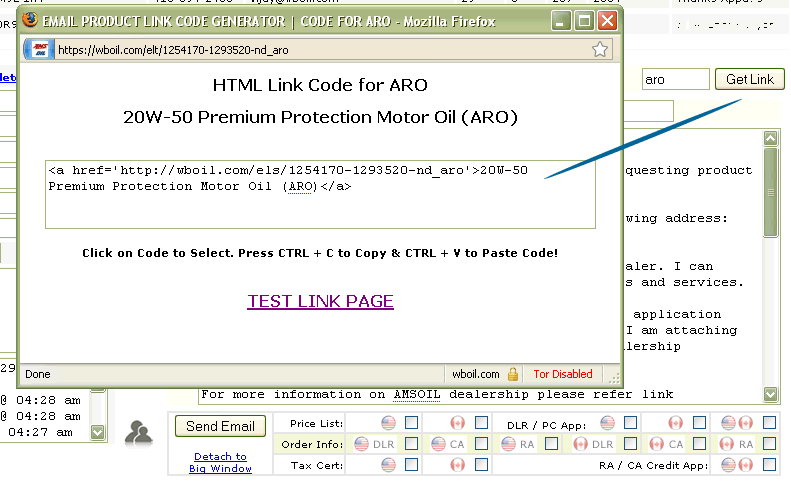Click the message box scroll down arrow
791x486 pixels.
coord(770,394)
